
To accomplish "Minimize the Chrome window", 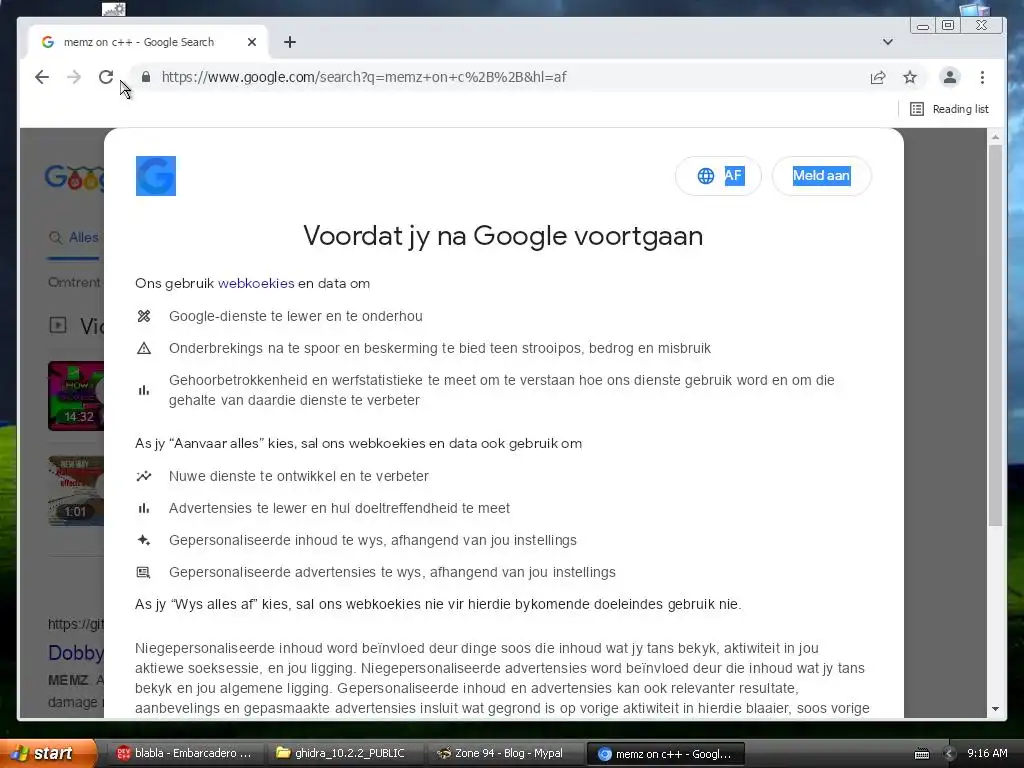I will 923,25.
